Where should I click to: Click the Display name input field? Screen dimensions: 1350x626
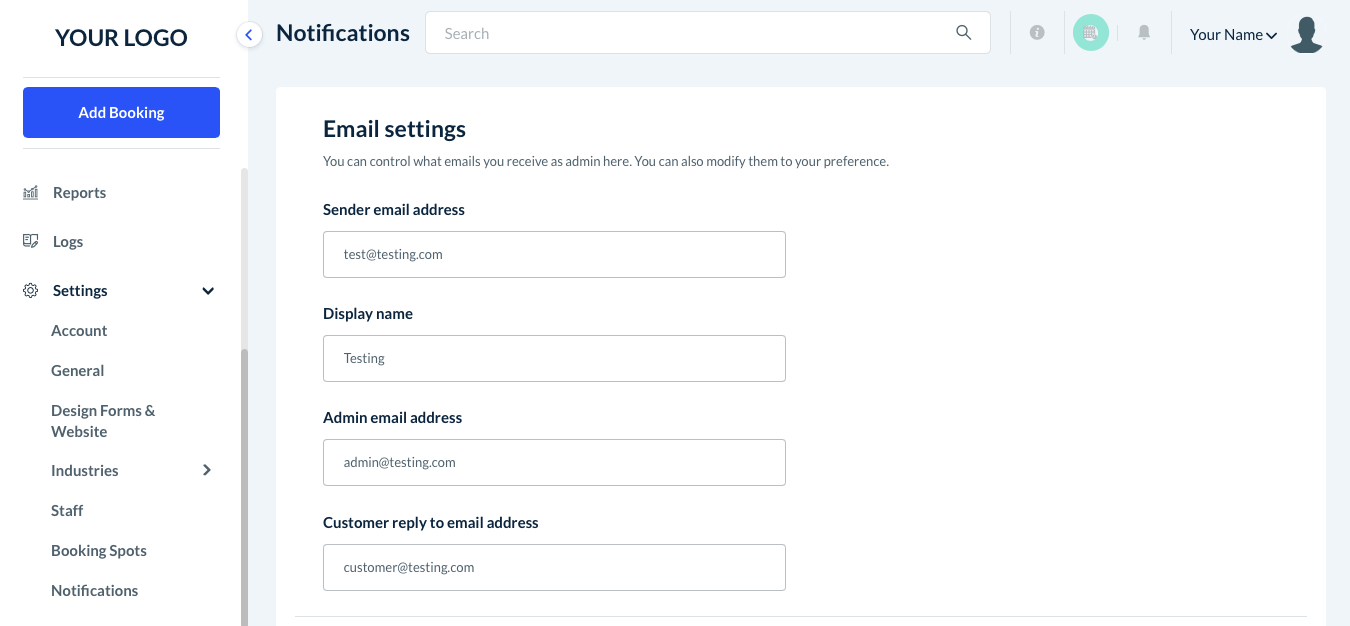[x=554, y=358]
